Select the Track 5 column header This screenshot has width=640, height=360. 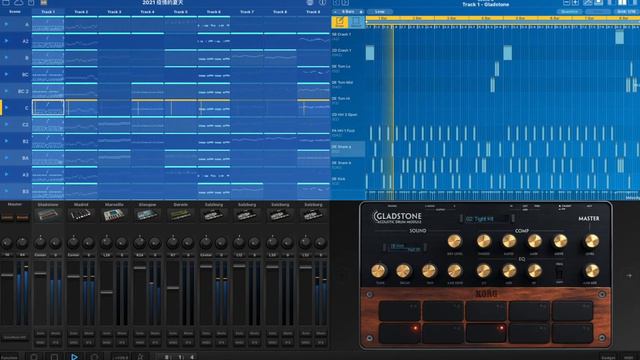(180, 12)
